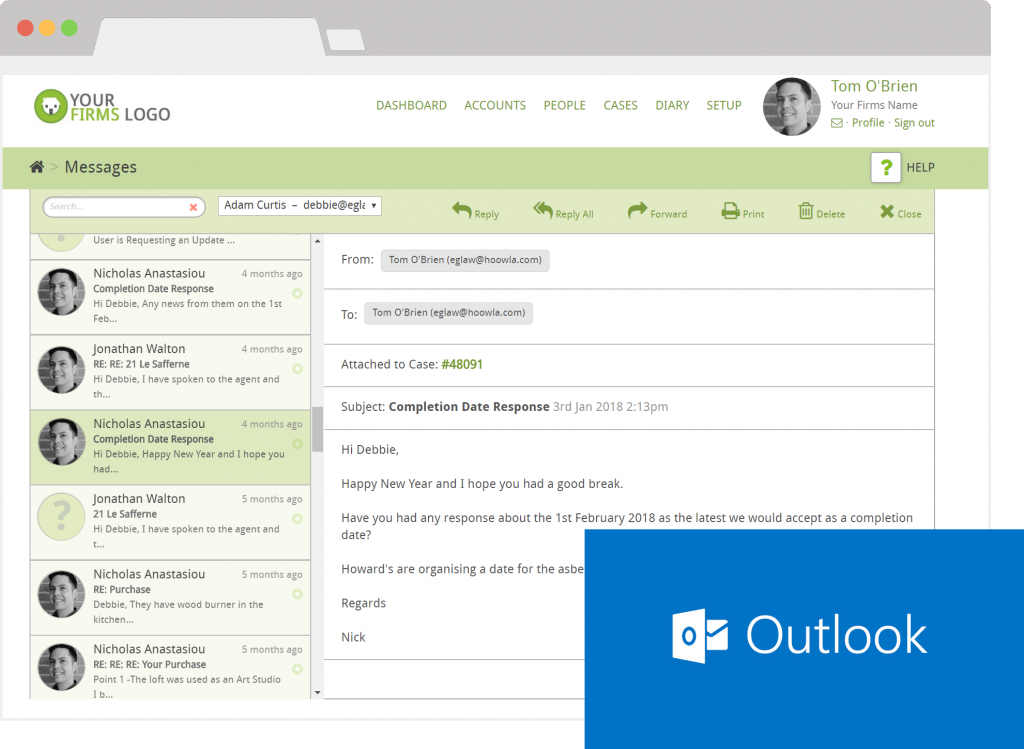Open RE: RE: RE: Your Purchase message
1024x749 pixels.
point(170,667)
